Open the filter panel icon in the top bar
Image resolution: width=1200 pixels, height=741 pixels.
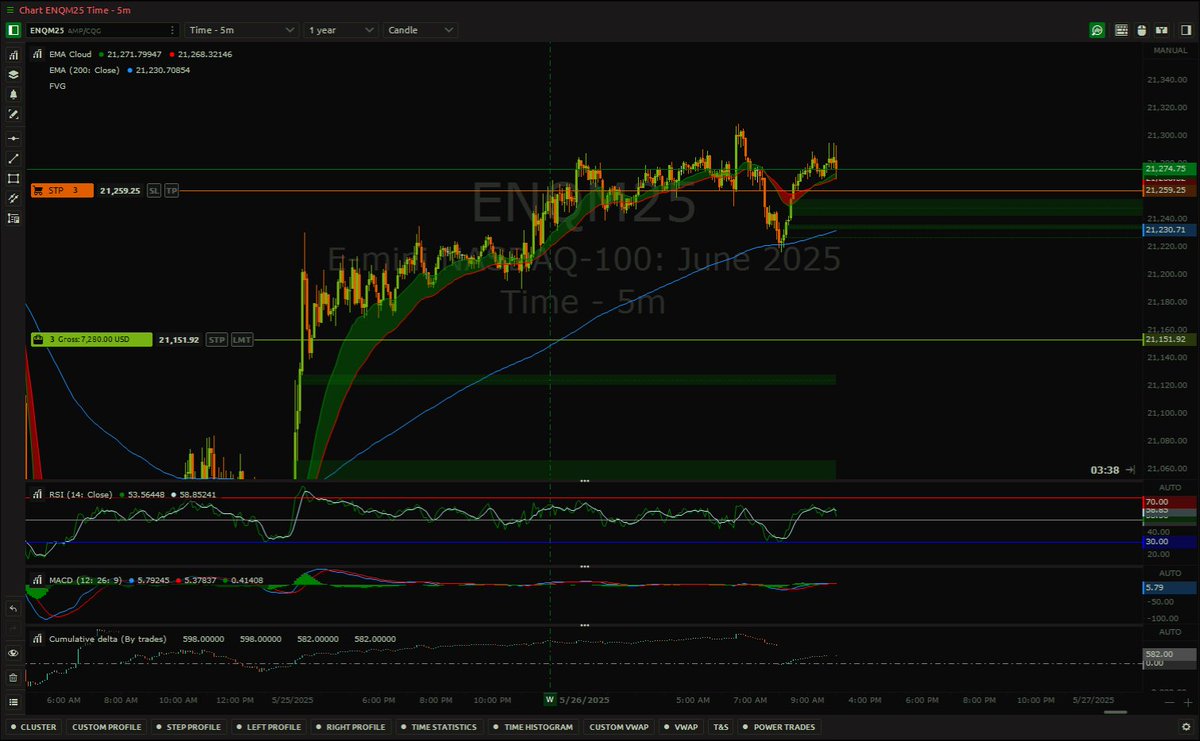coord(1161,30)
